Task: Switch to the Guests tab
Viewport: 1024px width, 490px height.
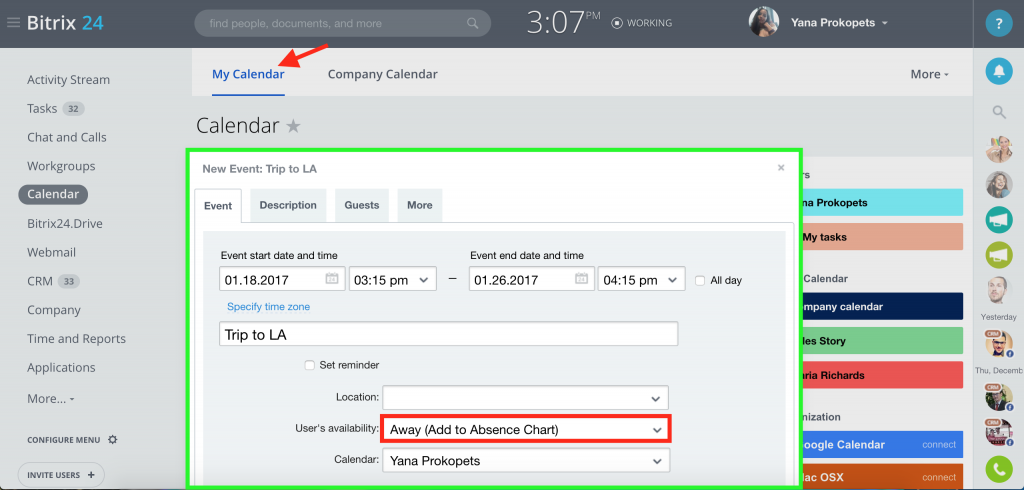Action: [x=362, y=205]
